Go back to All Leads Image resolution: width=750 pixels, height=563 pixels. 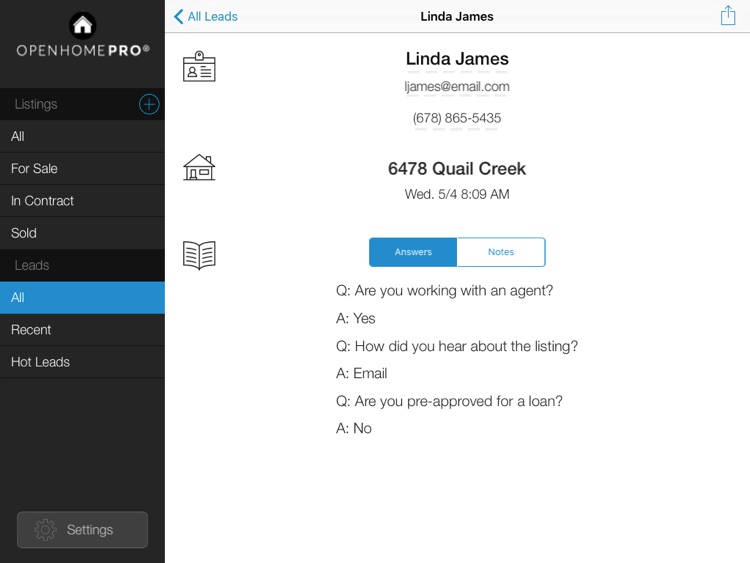(206, 16)
